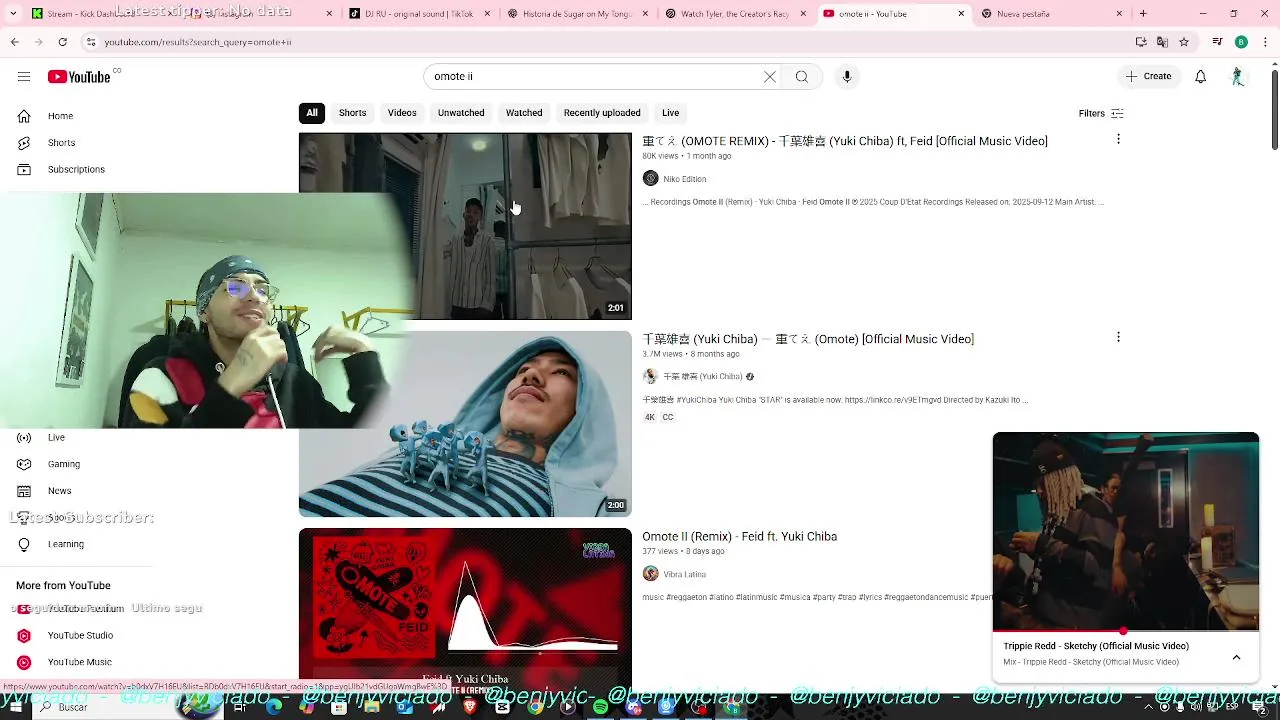This screenshot has height=720, width=1280.
Task: Open the account avatar menu
Action: tap(1238, 77)
